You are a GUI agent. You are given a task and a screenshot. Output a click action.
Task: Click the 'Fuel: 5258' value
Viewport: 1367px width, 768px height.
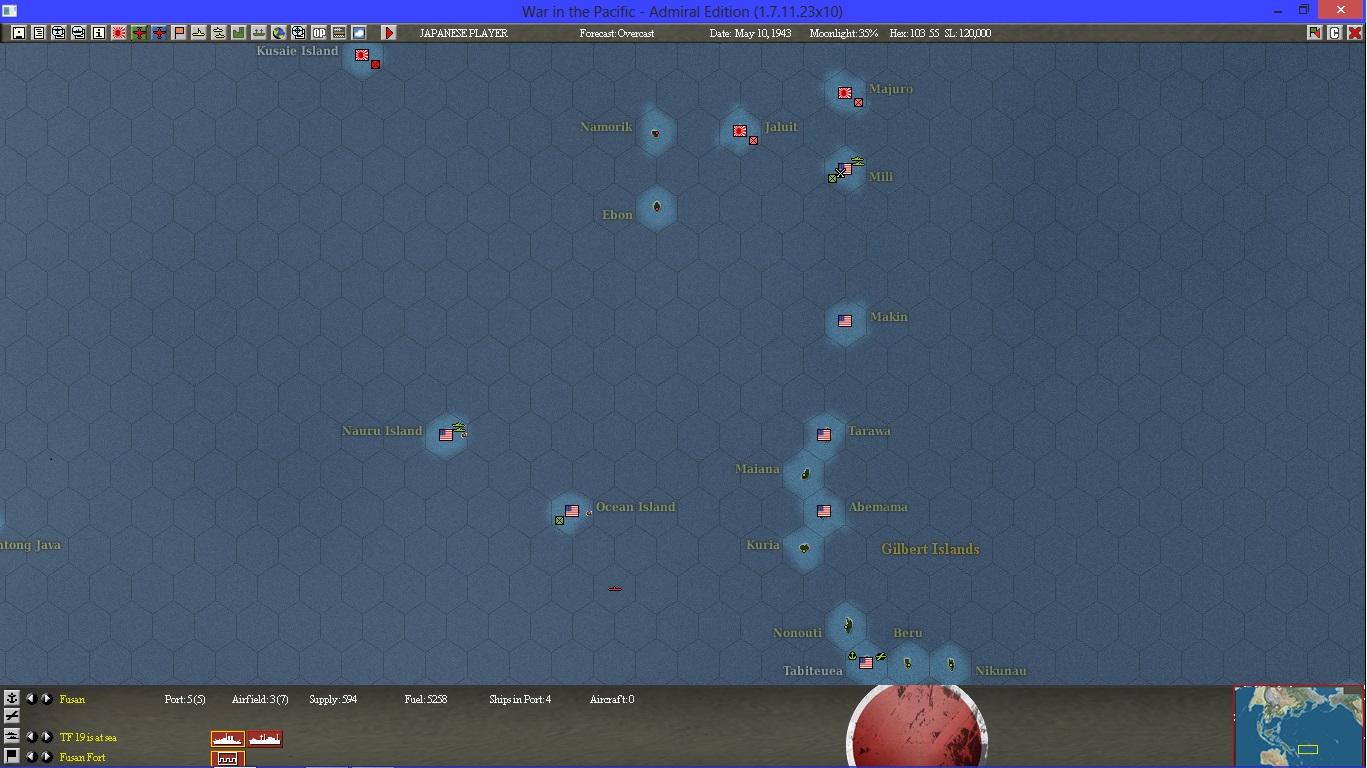point(426,699)
